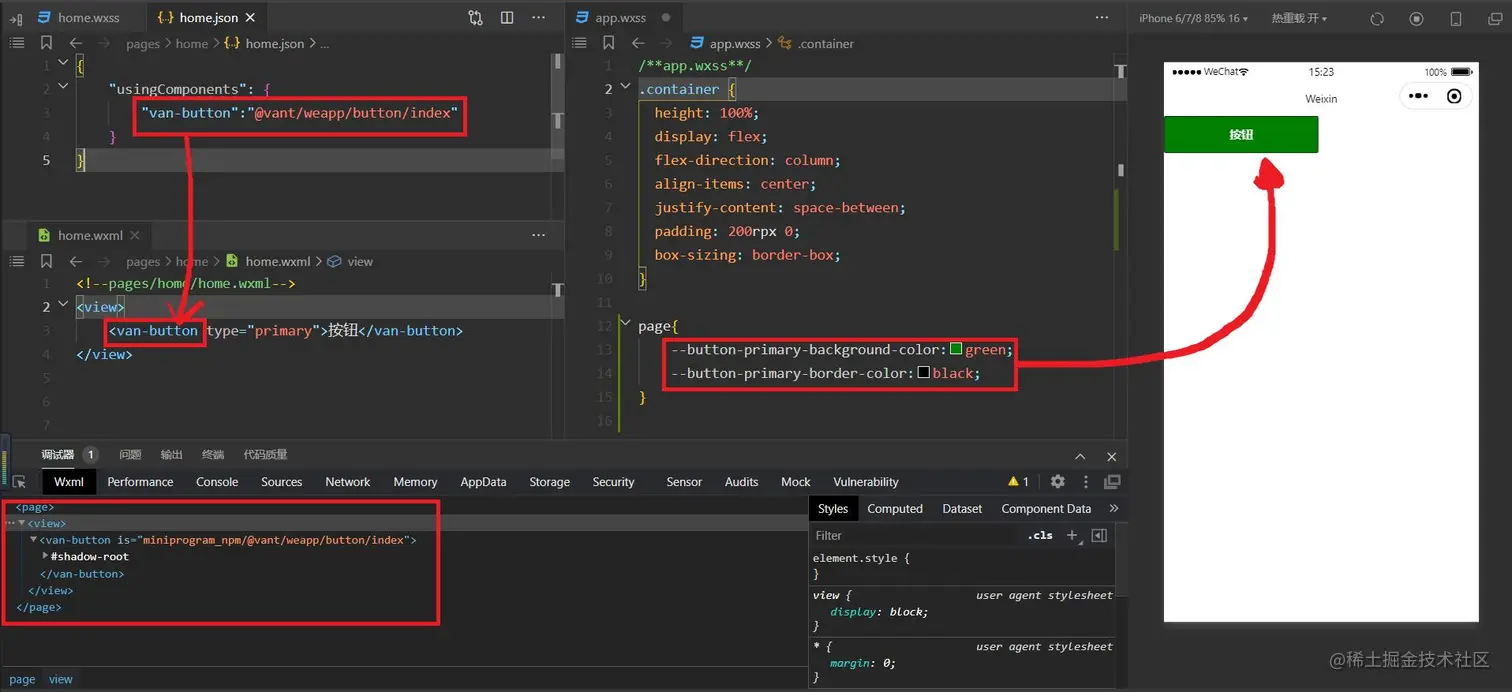Undock the debugger into separate window
This screenshot has width=1512, height=692.
[1112, 482]
